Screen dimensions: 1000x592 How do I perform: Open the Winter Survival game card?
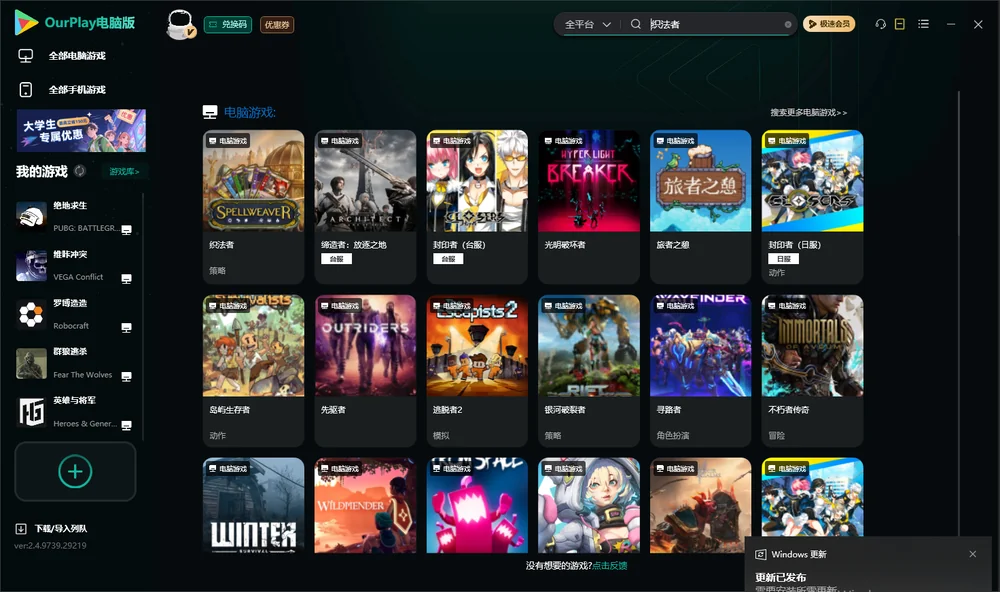pyautogui.click(x=253, y=505)
